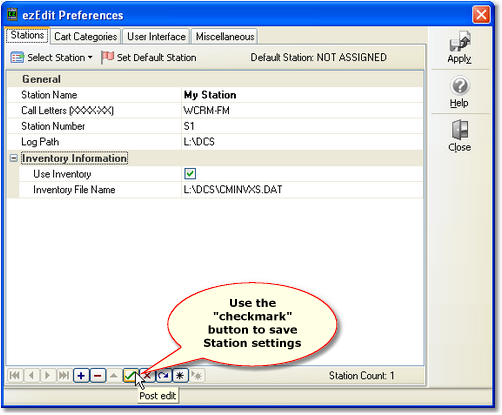
Task: Click the Default Station NOT ASSIGNED text
Action: 319,57
